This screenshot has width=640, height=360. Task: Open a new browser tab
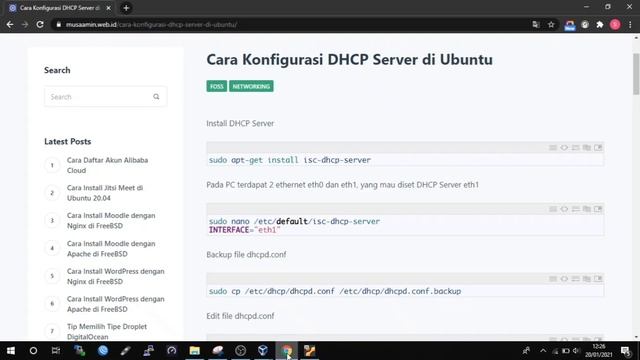tap(126, 8)
